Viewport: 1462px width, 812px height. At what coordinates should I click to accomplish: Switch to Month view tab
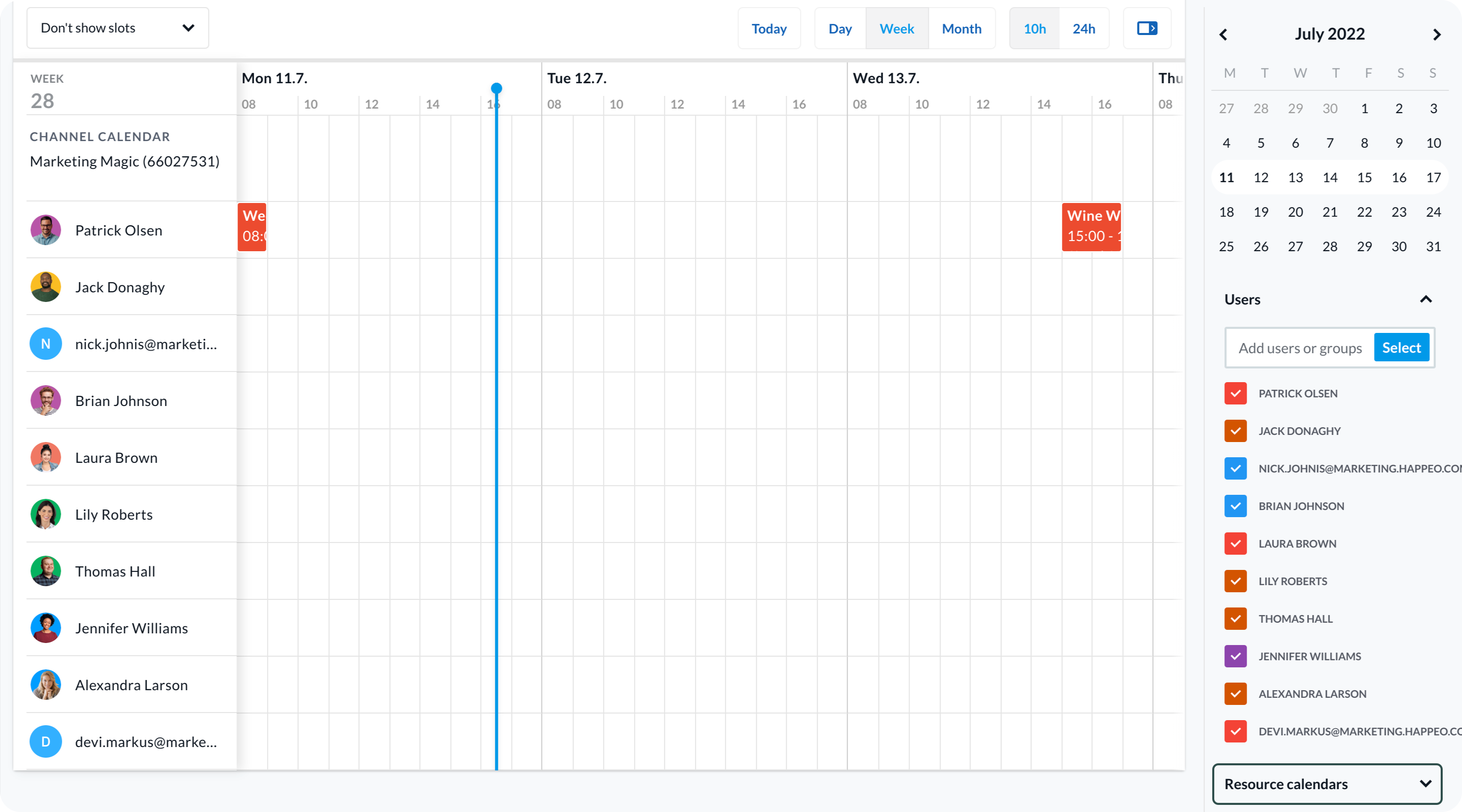(961, 28)
